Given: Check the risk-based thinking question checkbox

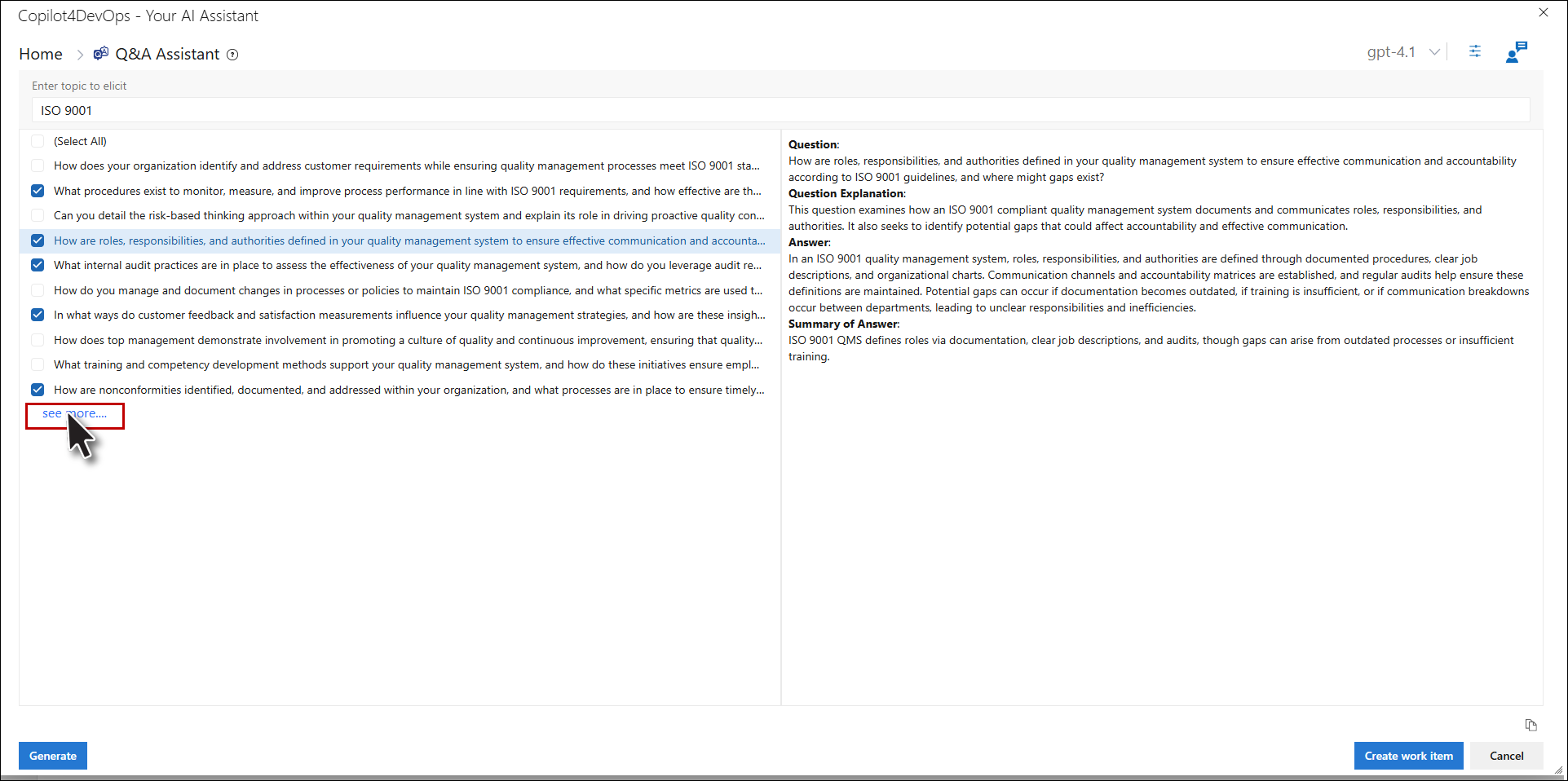Looking at the screenshot, I should point(38,215).
